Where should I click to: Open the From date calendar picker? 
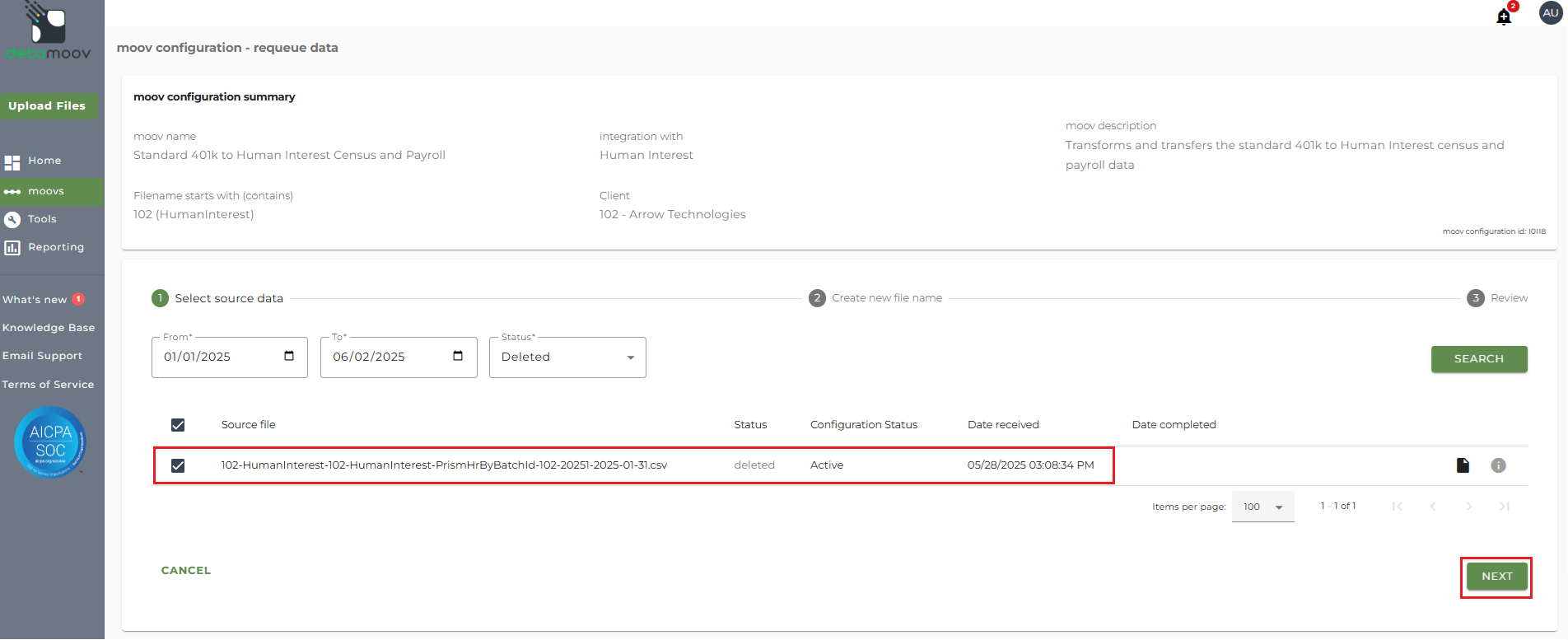[x=289, y=356]
